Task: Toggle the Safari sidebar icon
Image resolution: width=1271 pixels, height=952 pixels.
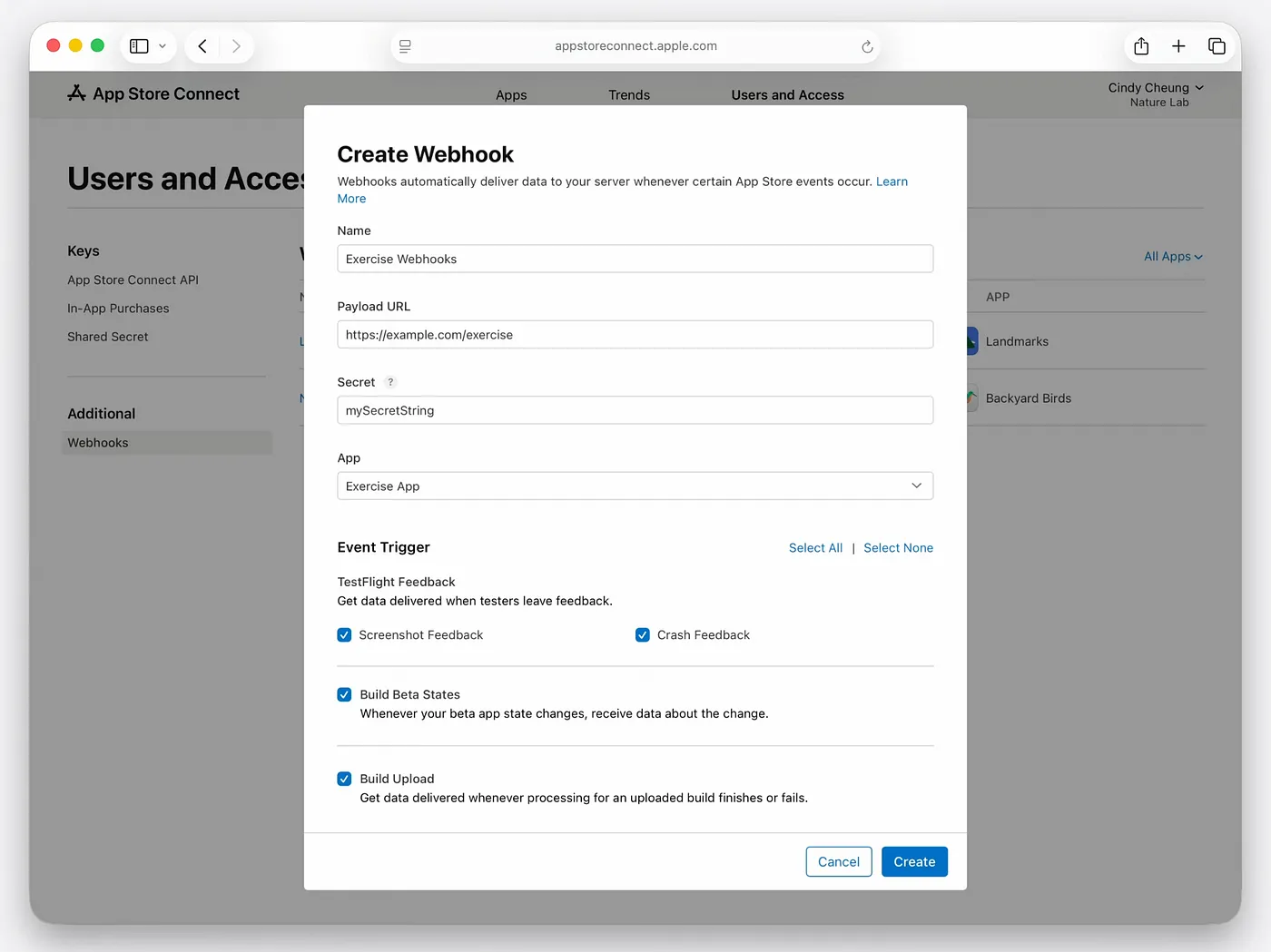Action: 139,46
